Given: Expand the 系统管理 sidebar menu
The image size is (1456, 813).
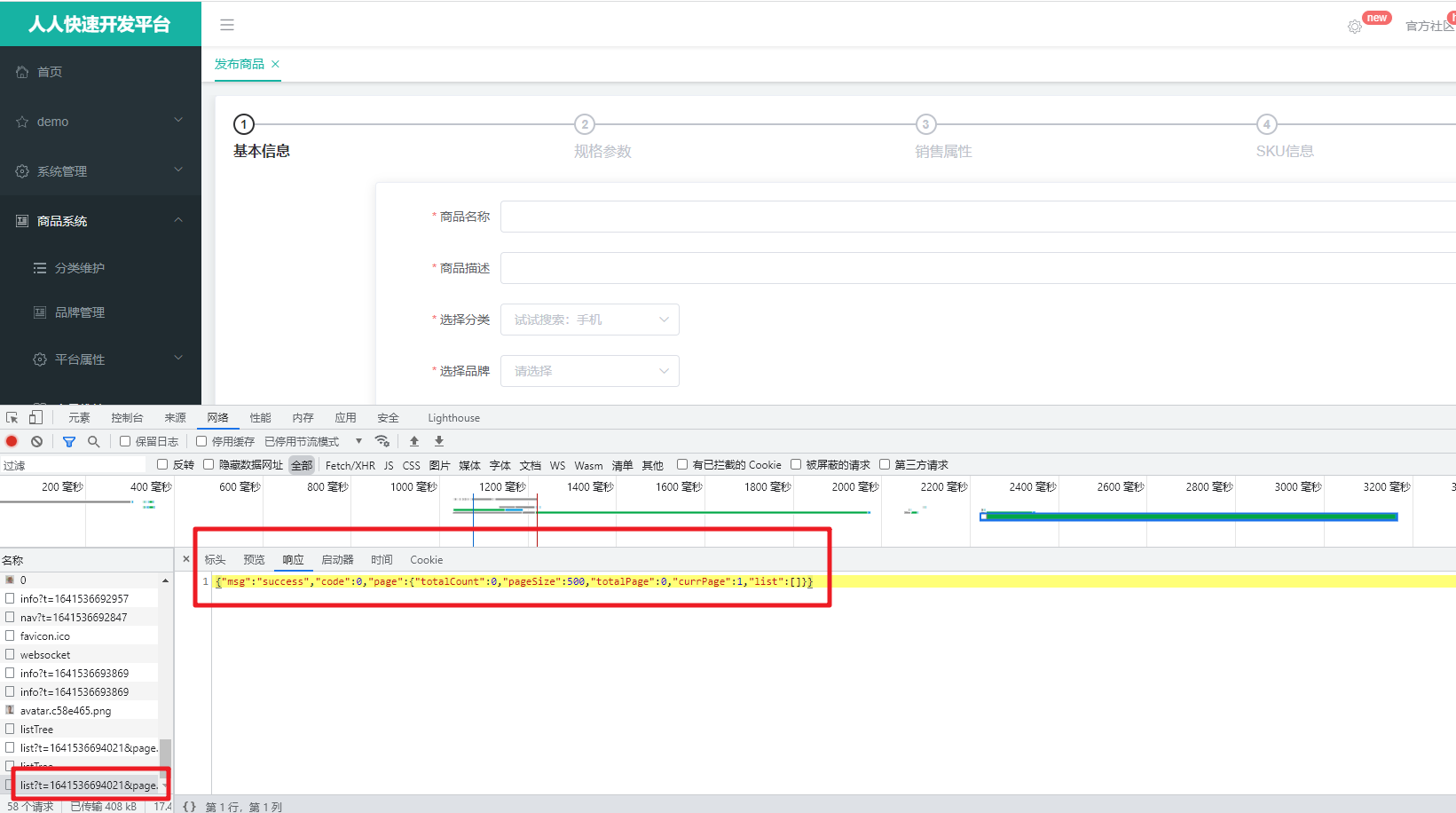Looking at the screenshot, I should pos(100,171).
